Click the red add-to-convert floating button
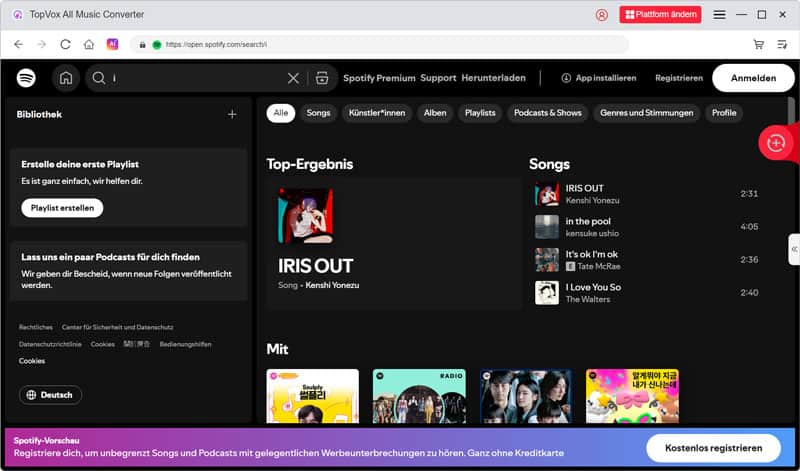Viewport: 800px width, 471px height. pyautogui.click(x=776, y=143)
